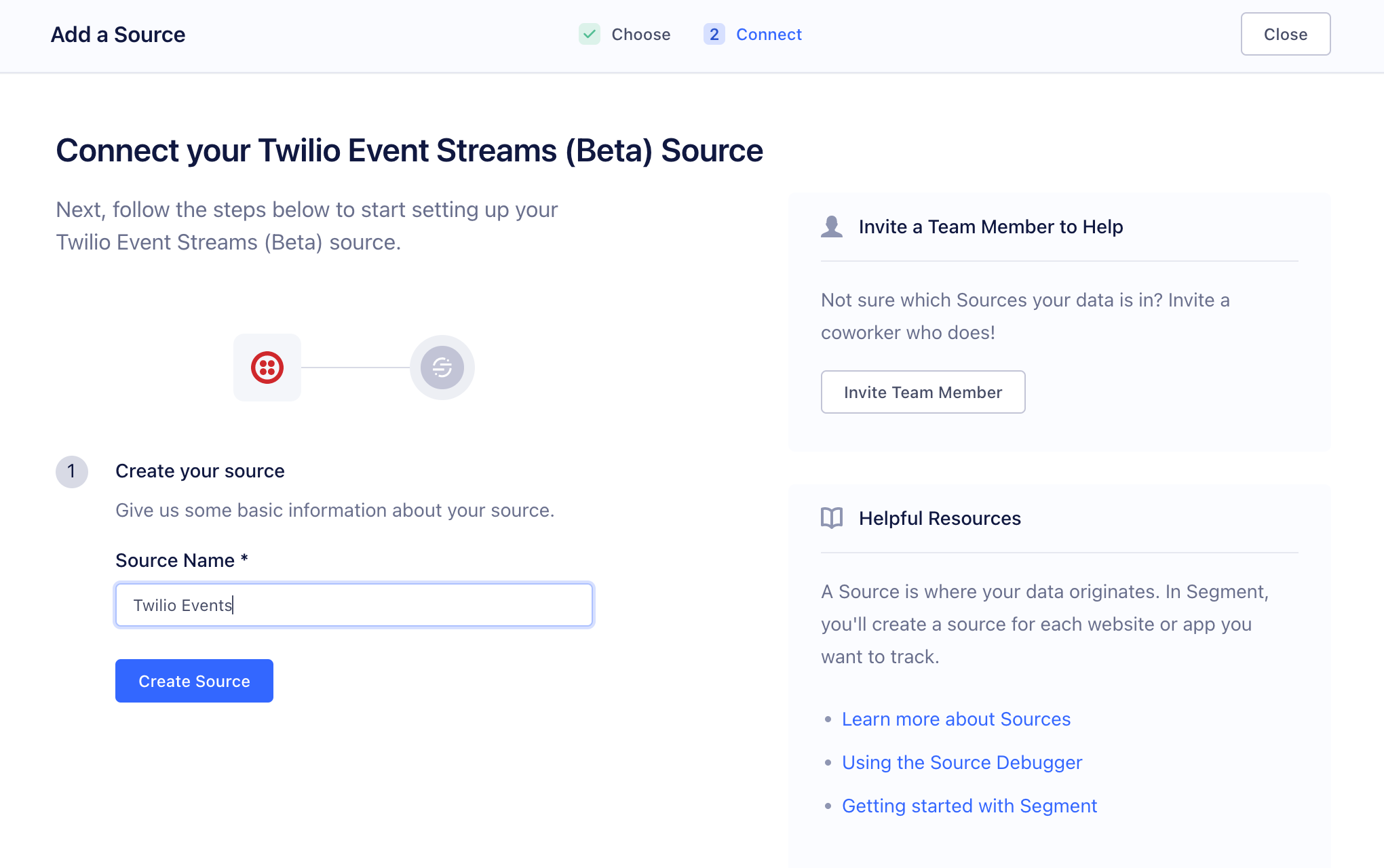The height and width of the screenshot is (868, 1384).
Task: Dismiss the wizard with the Close button
Action: point(1285,34)
